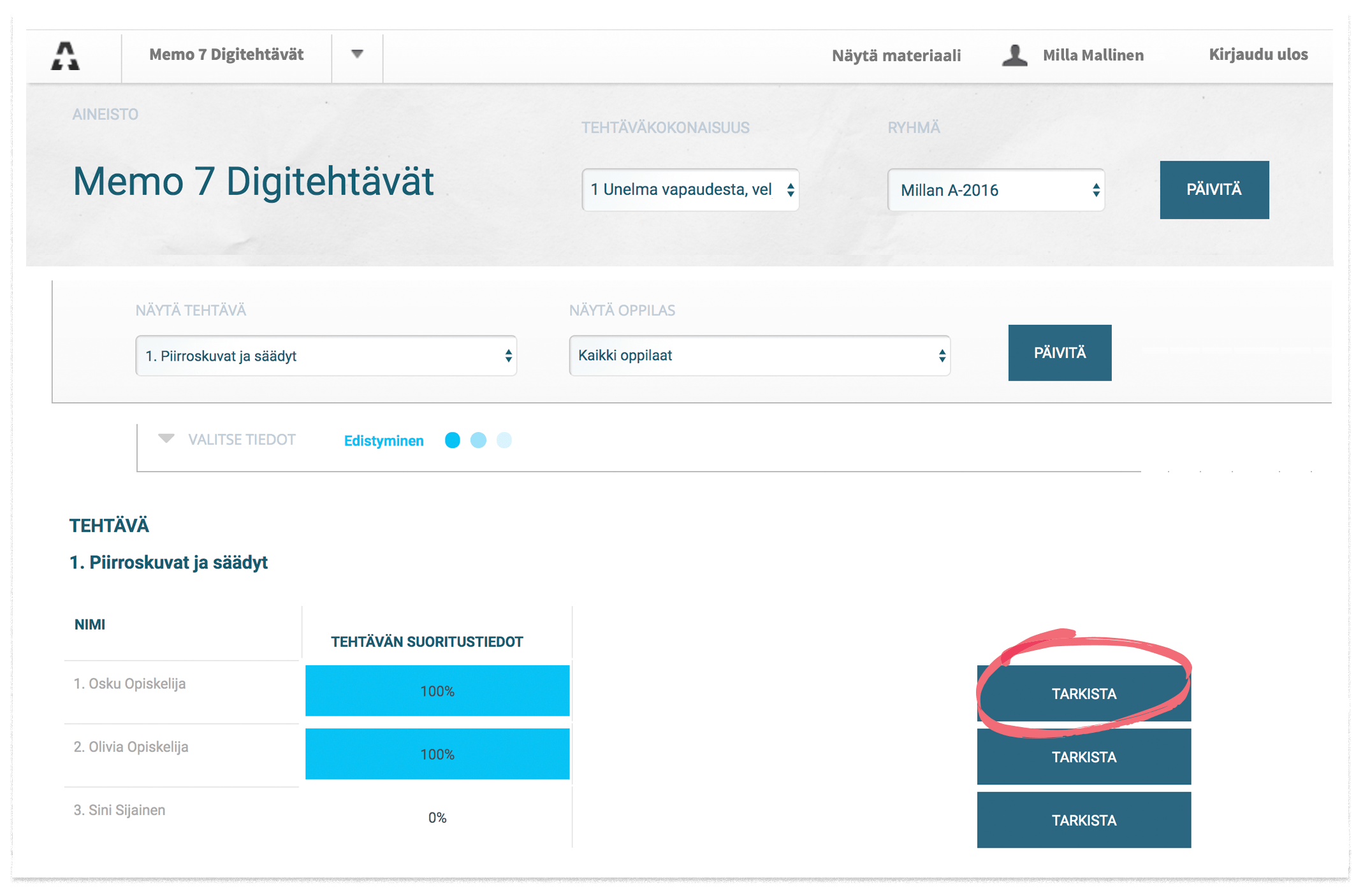Image resolution: width=1363 pixels, height=896 pixels.
Task: Open the Memo 7 Digitehtävät header tab
Action: tap(226, 55)
